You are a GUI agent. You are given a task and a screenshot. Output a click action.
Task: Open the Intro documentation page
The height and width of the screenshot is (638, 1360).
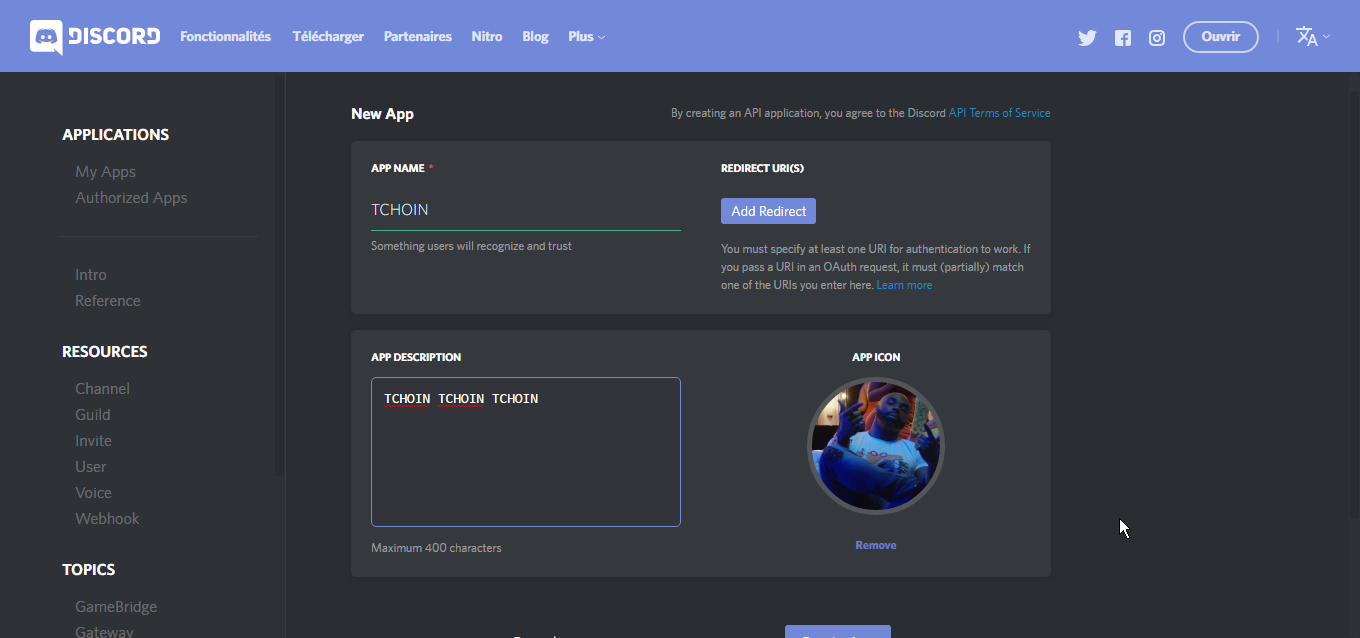click(91, 275)
